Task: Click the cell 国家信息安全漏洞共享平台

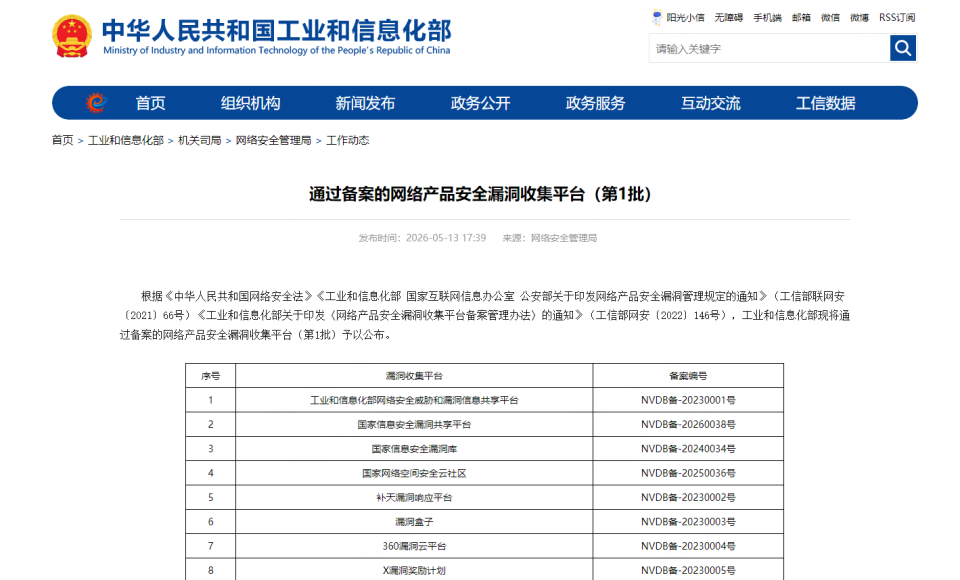Action: click(x=414, y=424)
